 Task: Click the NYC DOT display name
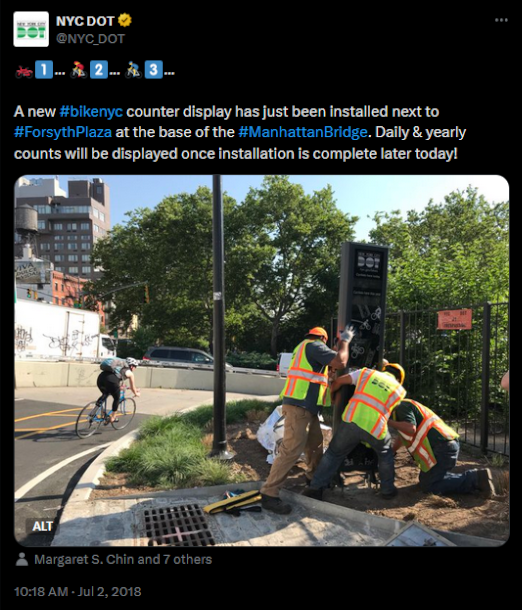tap(85, 21)
